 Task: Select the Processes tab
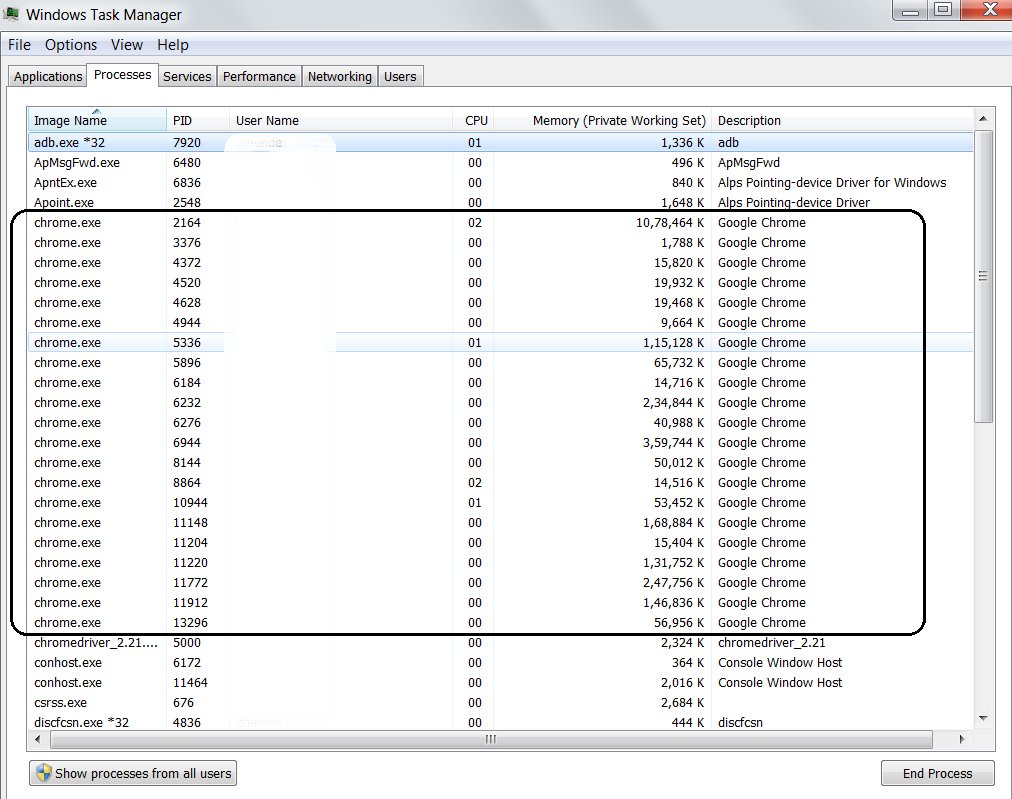tap(123, 75)
